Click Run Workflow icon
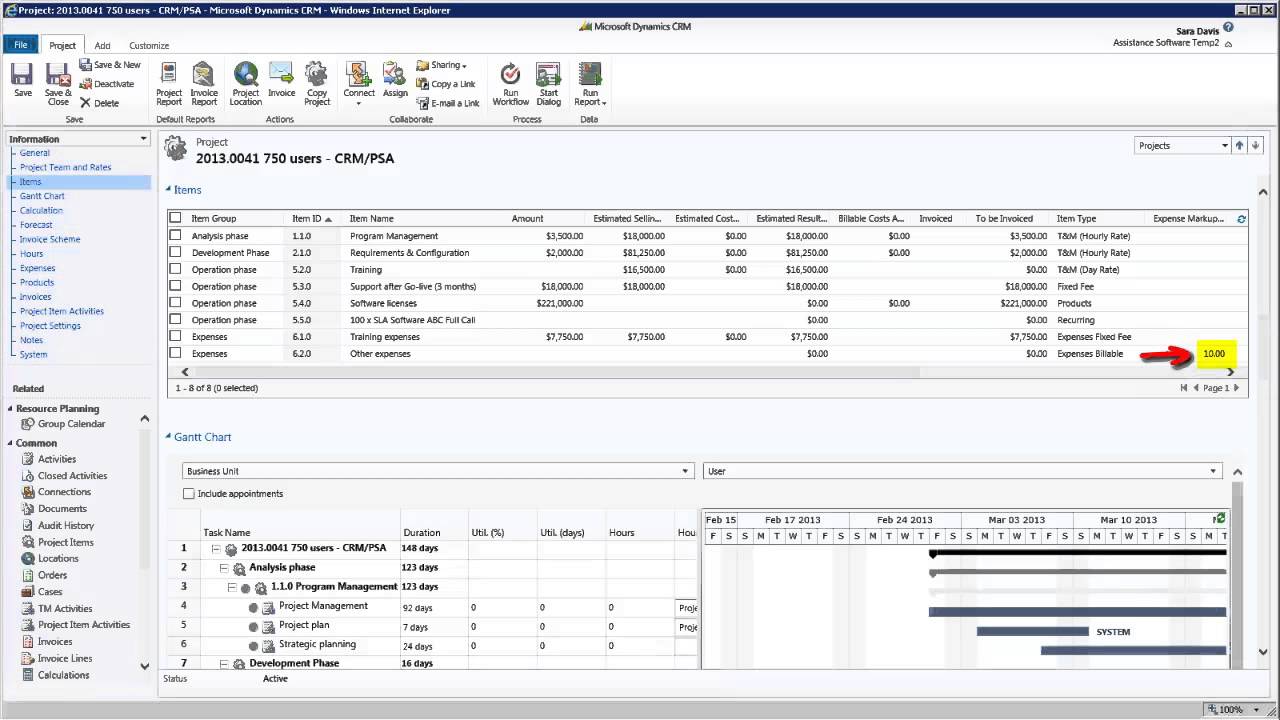This screenshot has width=1280, height=720. [x=510, y=84]
